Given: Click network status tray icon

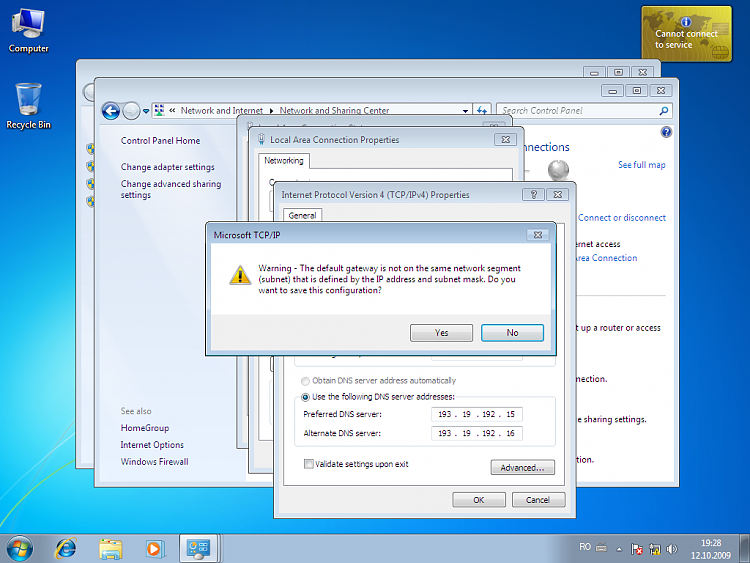Looking at the screenshot, I should (x=654, y=549).
